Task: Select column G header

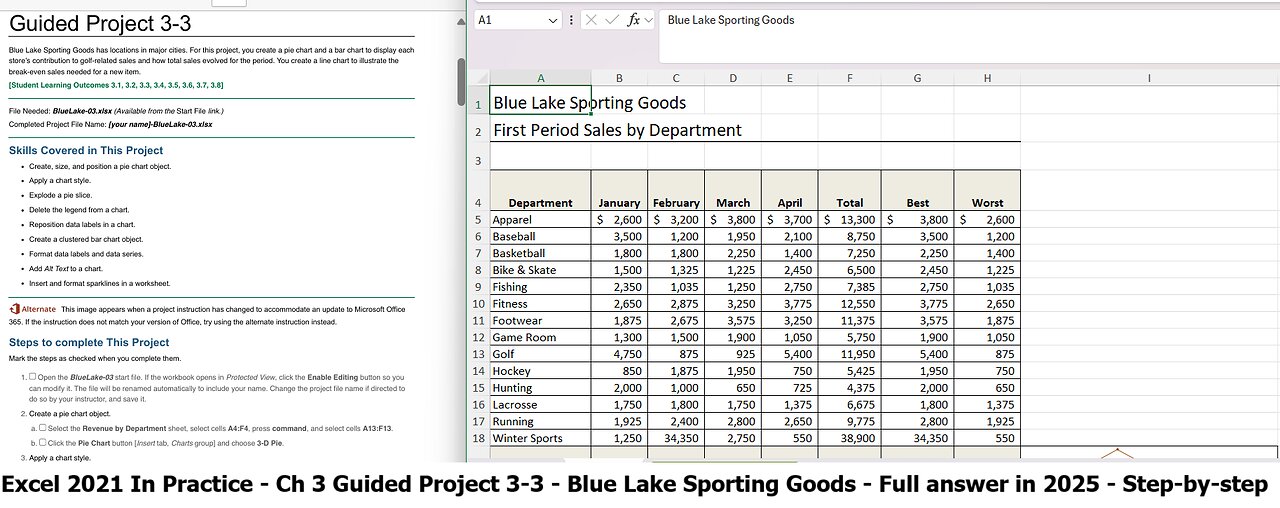Action: (x=918, y=78)
